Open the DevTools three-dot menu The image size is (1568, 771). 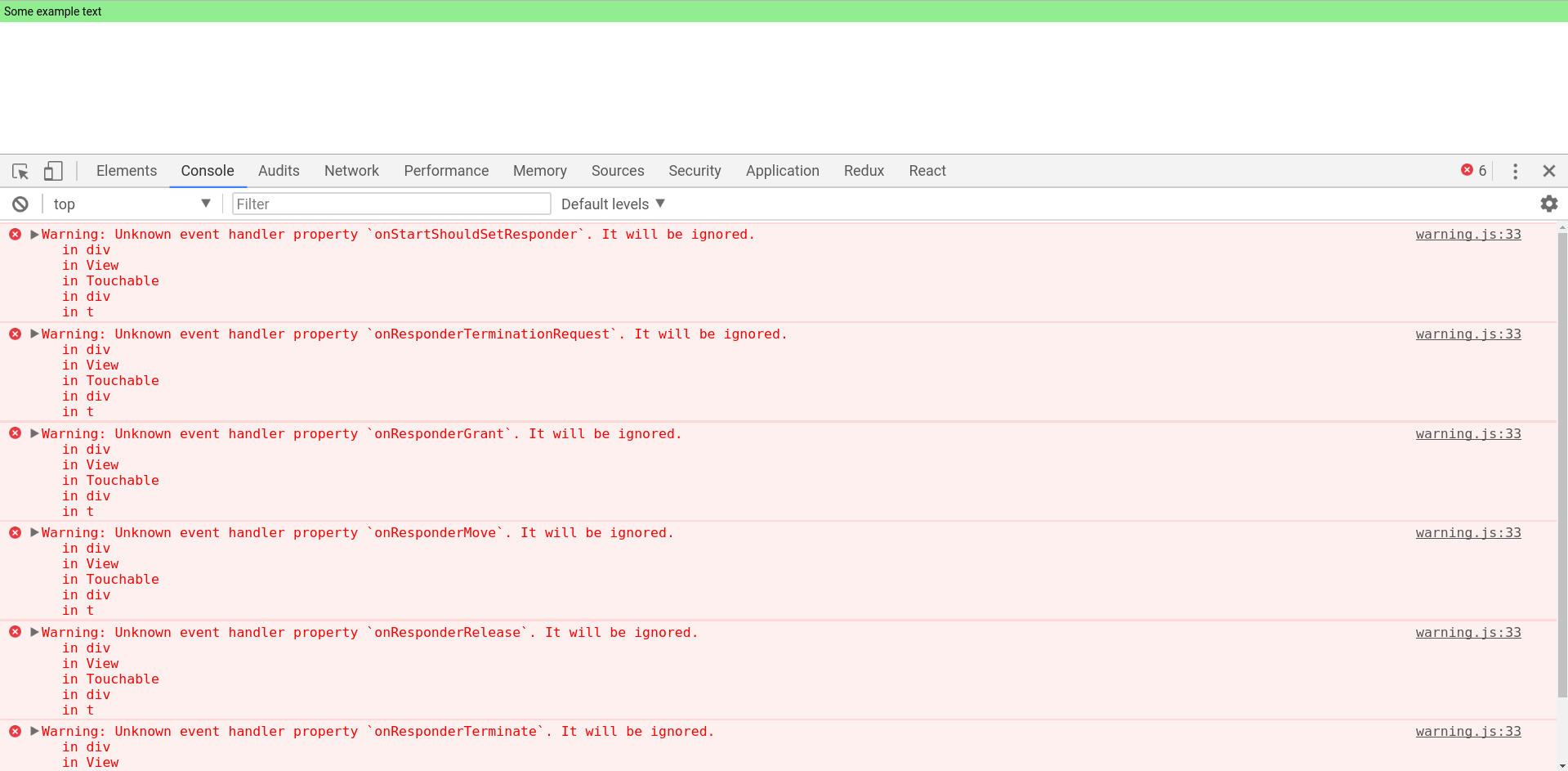coord(1515,171)
